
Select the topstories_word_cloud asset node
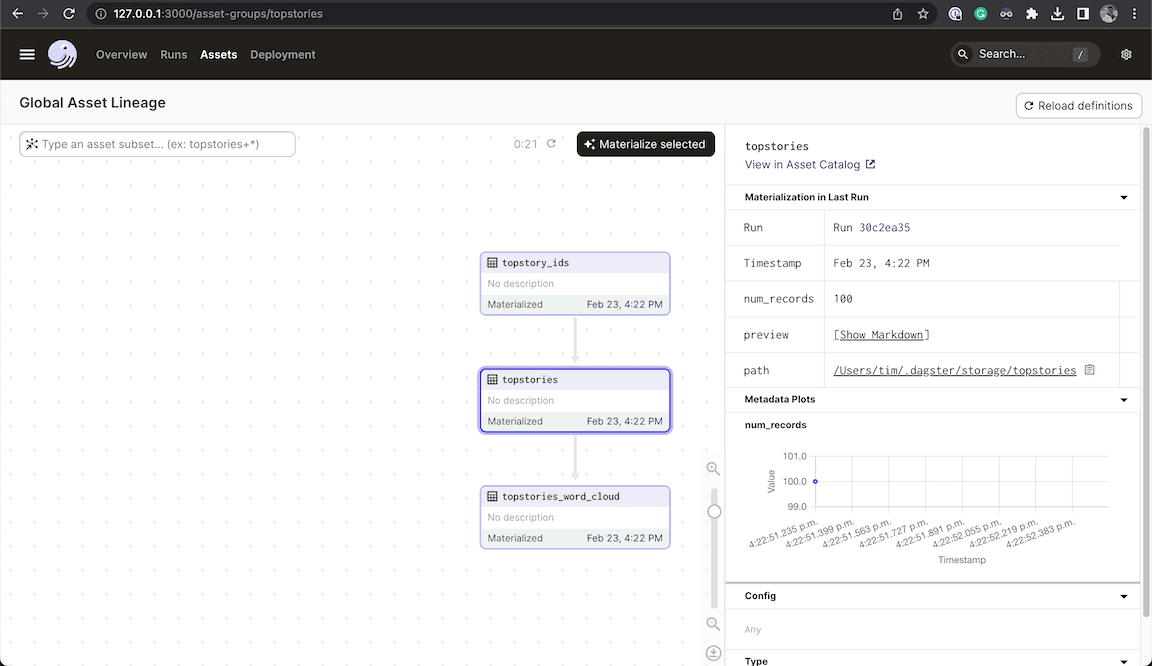tap(575, 516)
